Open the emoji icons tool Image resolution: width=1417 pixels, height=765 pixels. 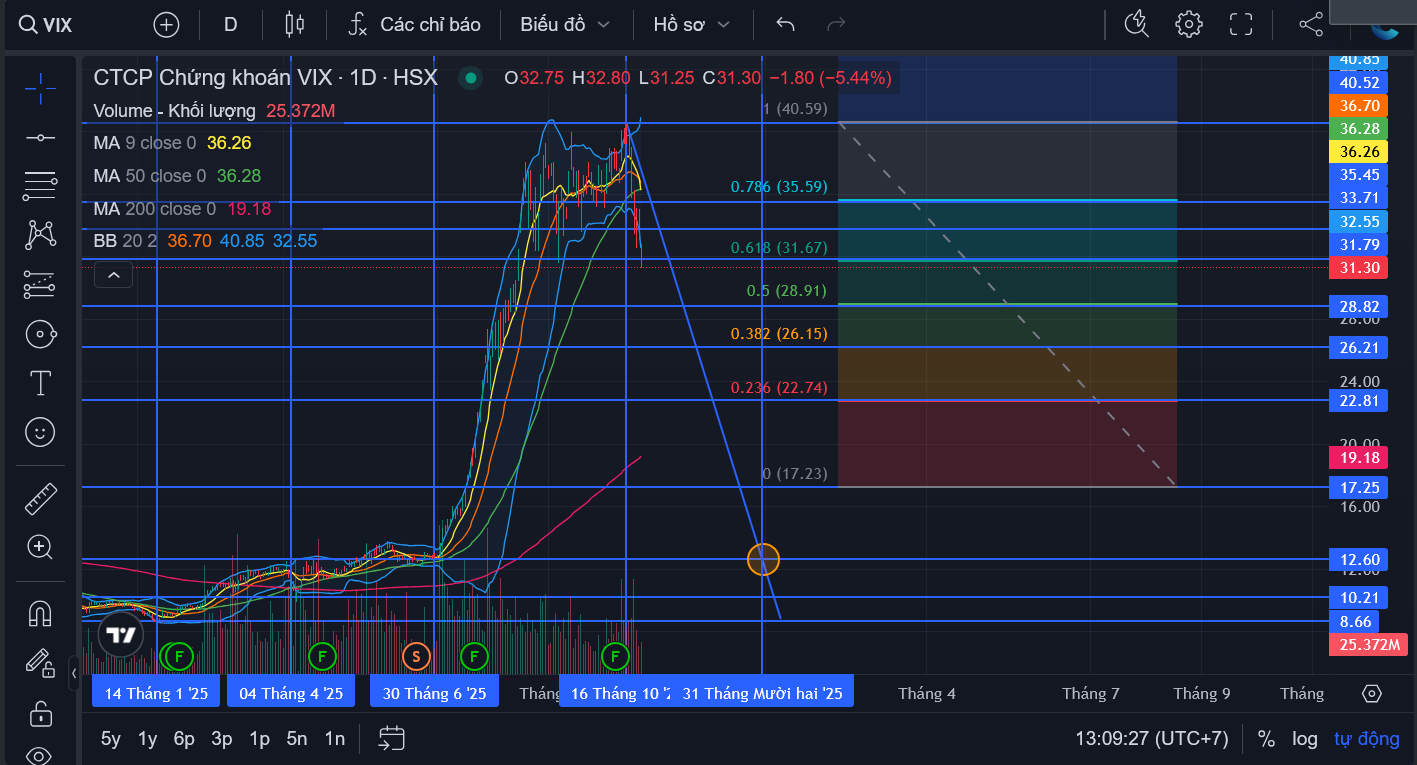[40, 432]
